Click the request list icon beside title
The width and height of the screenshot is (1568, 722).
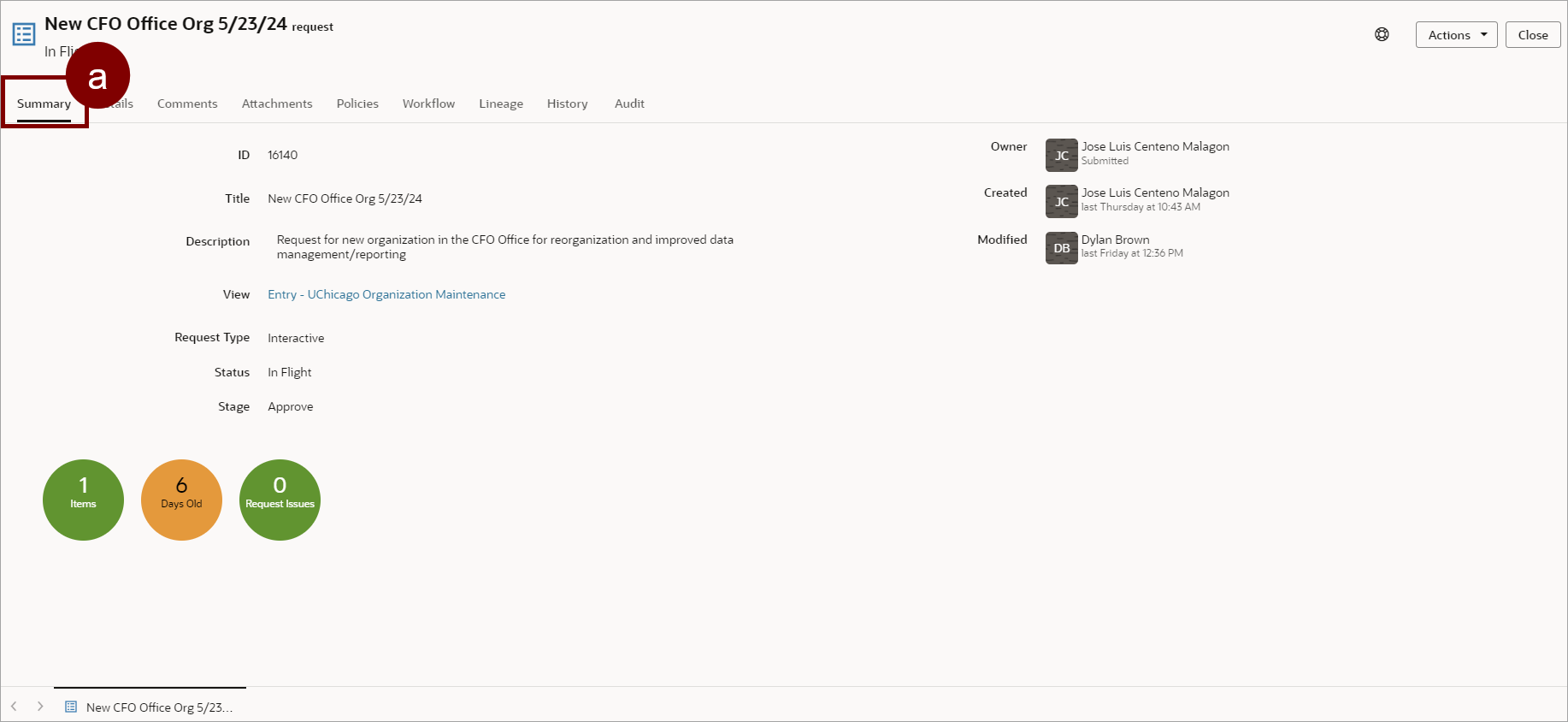(x=24, y=34)
